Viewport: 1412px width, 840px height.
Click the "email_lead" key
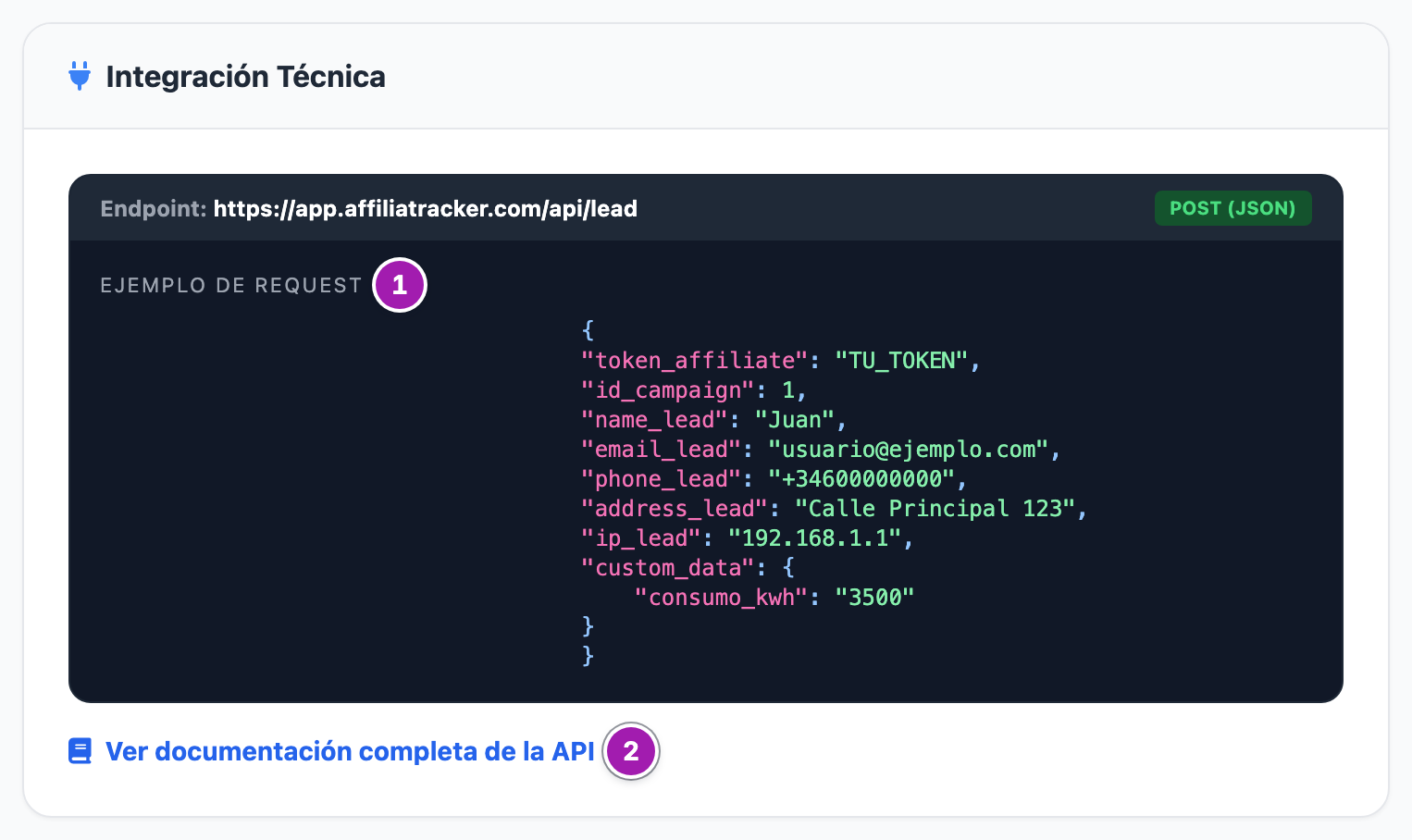click(x=661, y=450)
